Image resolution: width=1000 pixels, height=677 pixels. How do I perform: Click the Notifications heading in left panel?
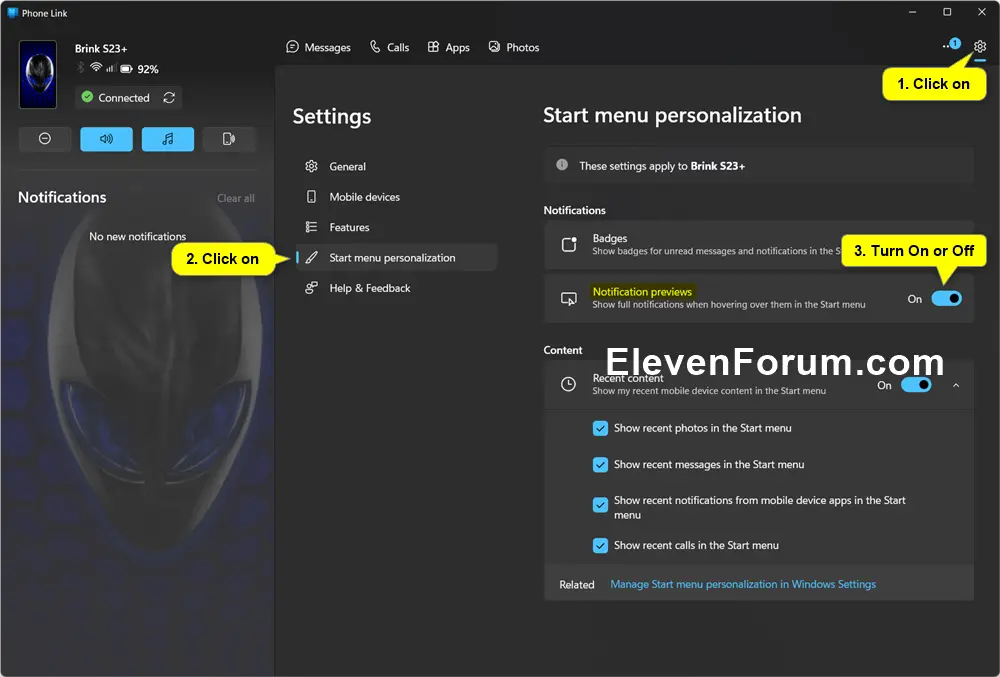click(x=62, y=198)
